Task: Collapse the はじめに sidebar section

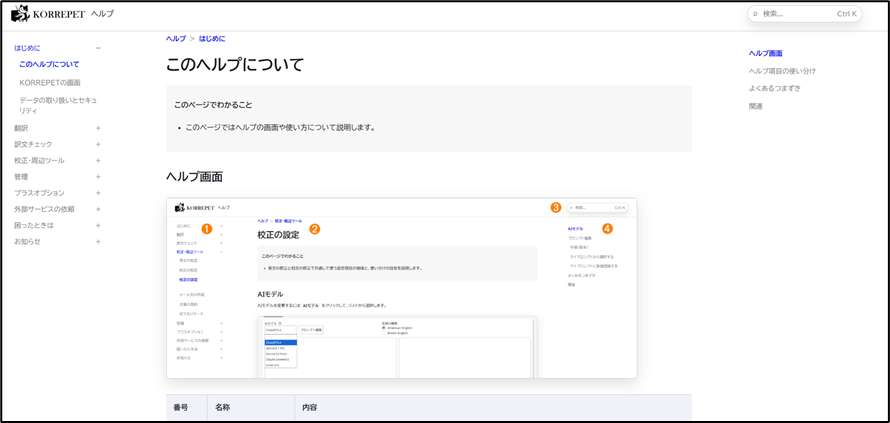Action: point(98,48)
